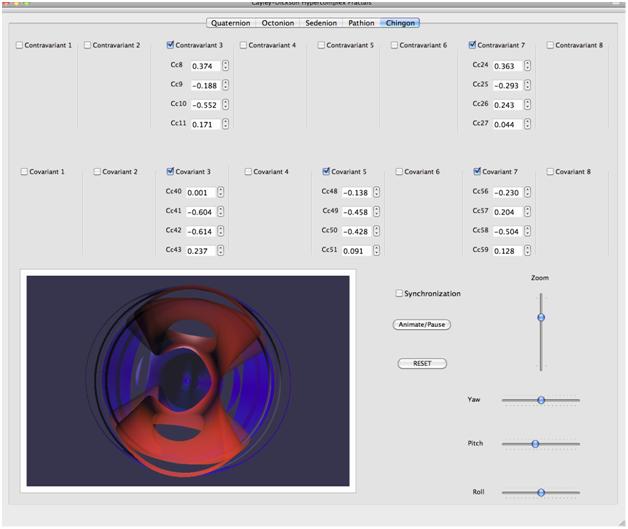The width and height of the screenshot is (628, 529).
Task: Click the stepper beside the Cc24 field
Action: pyautogui.click(x=527, y=66)
